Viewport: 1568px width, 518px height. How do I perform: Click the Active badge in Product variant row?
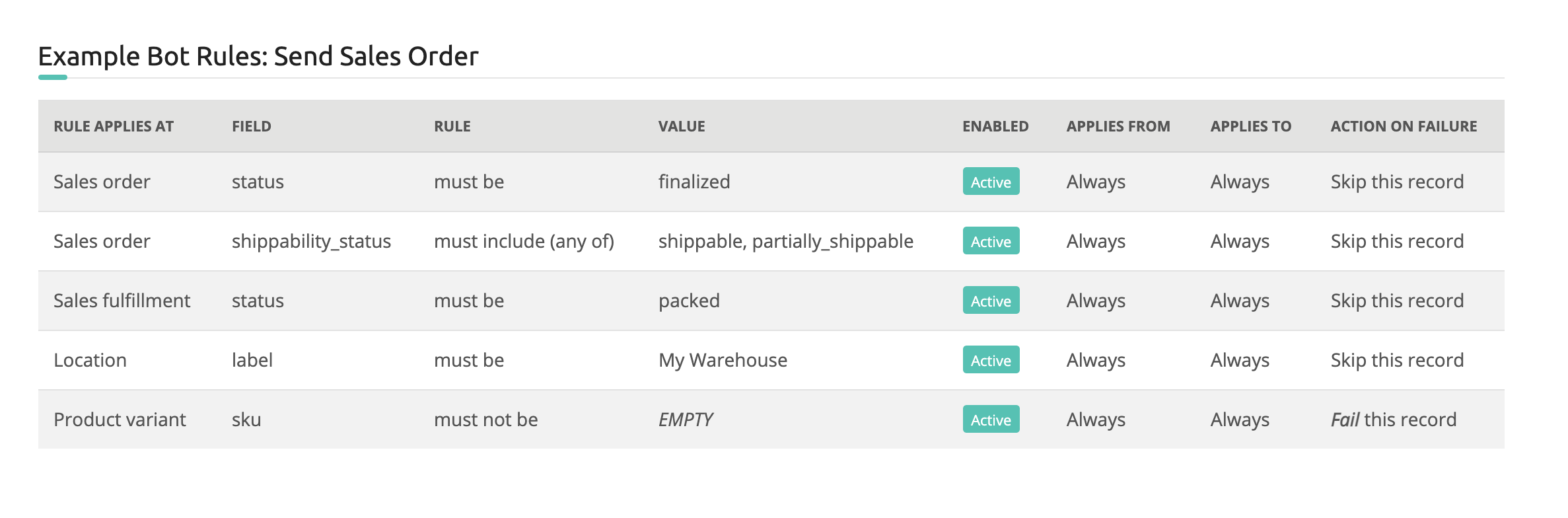(991, 420)
